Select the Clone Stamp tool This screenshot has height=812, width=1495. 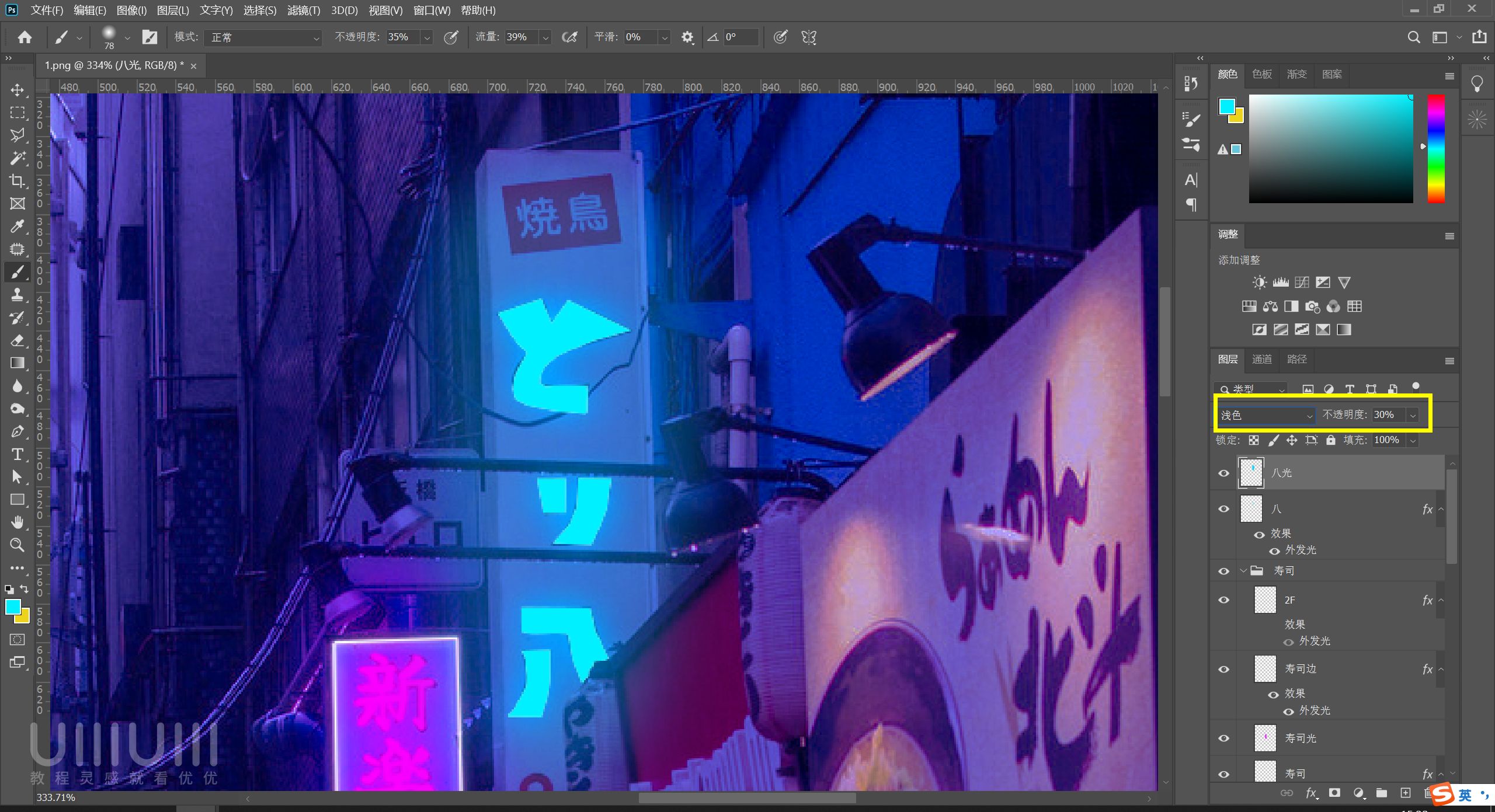pos(18,295)
